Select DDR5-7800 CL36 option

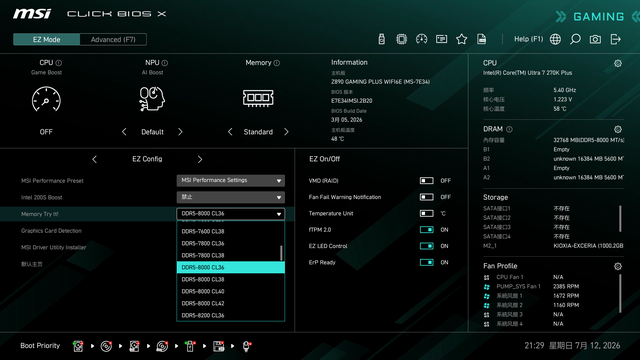click(228, 243)
